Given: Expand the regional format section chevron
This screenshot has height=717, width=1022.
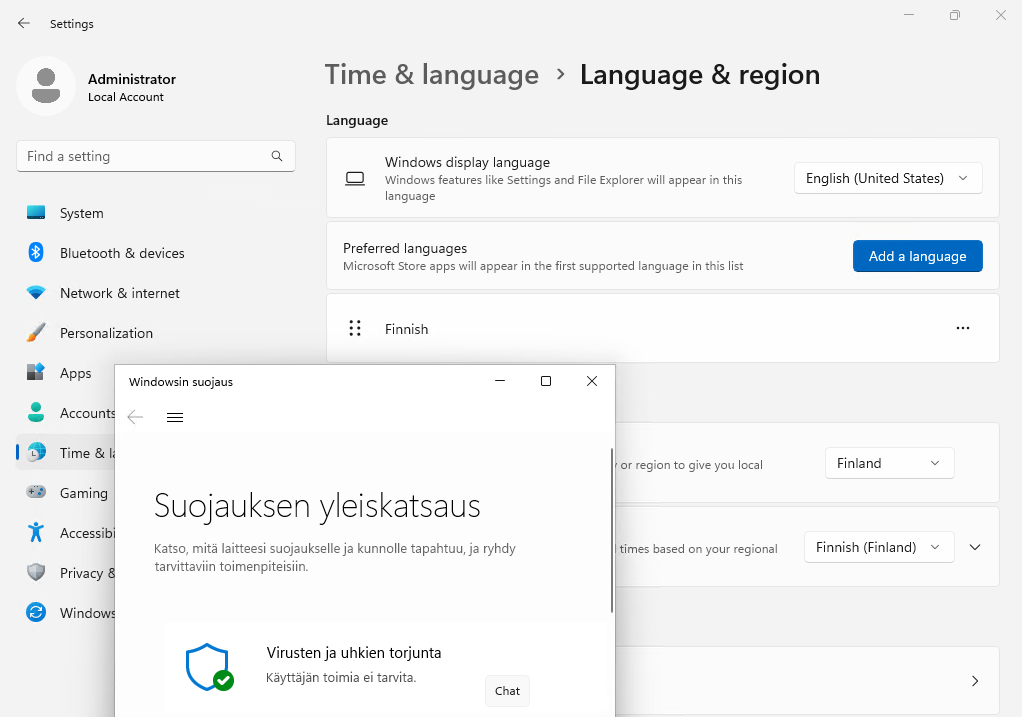Looking at the screenshot, I should pos(975,548).
